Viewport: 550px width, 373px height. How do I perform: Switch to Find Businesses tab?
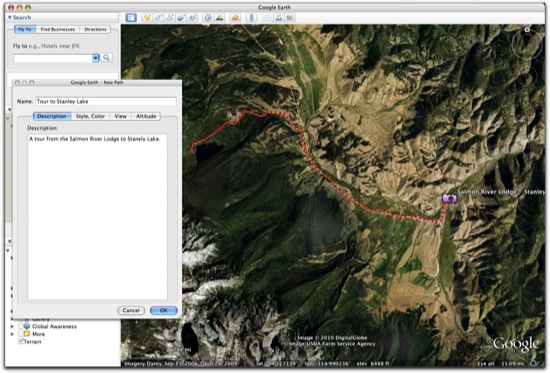(58, 29)
